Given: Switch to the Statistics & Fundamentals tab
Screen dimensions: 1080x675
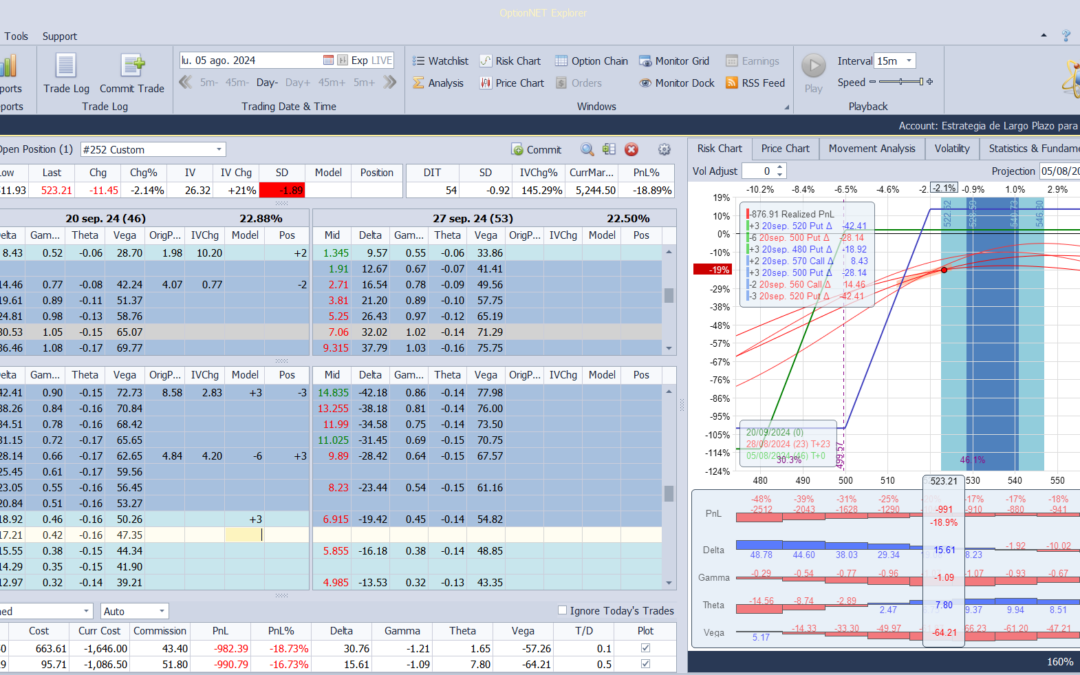Looking at the screenshot, I should pyautogui.click(x=1030, y=148).
